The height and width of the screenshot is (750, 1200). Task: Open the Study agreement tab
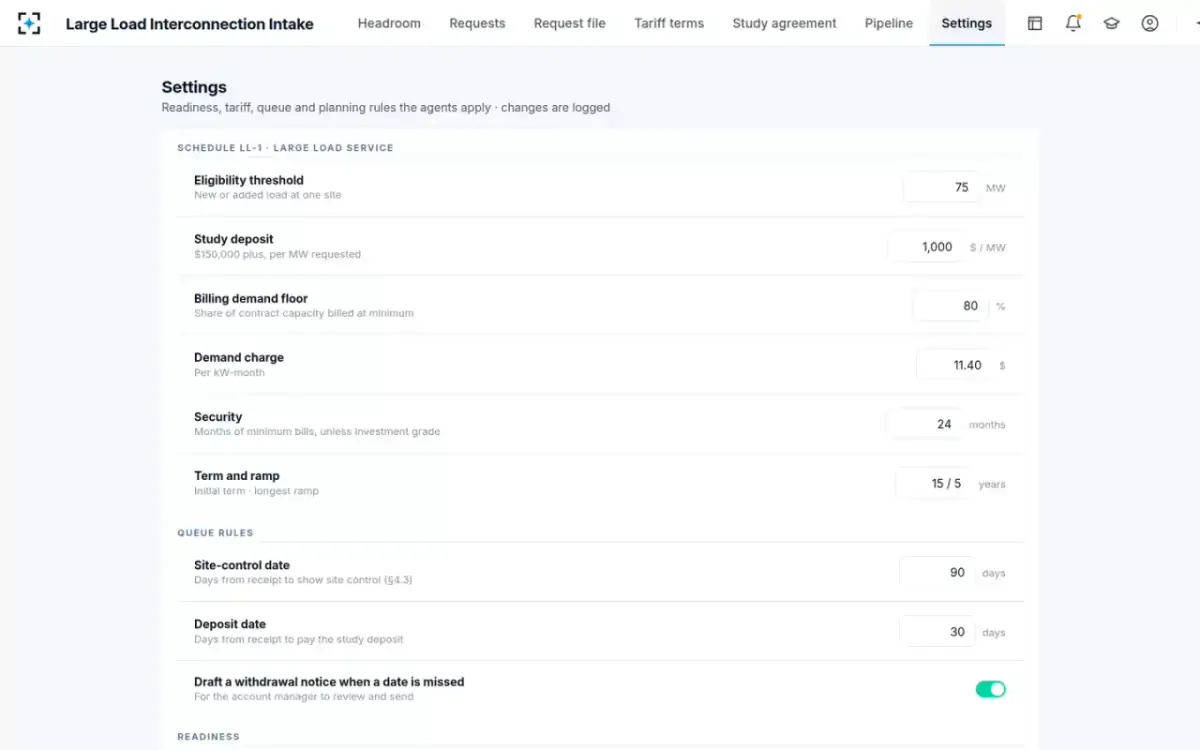[x=784, y=23]
